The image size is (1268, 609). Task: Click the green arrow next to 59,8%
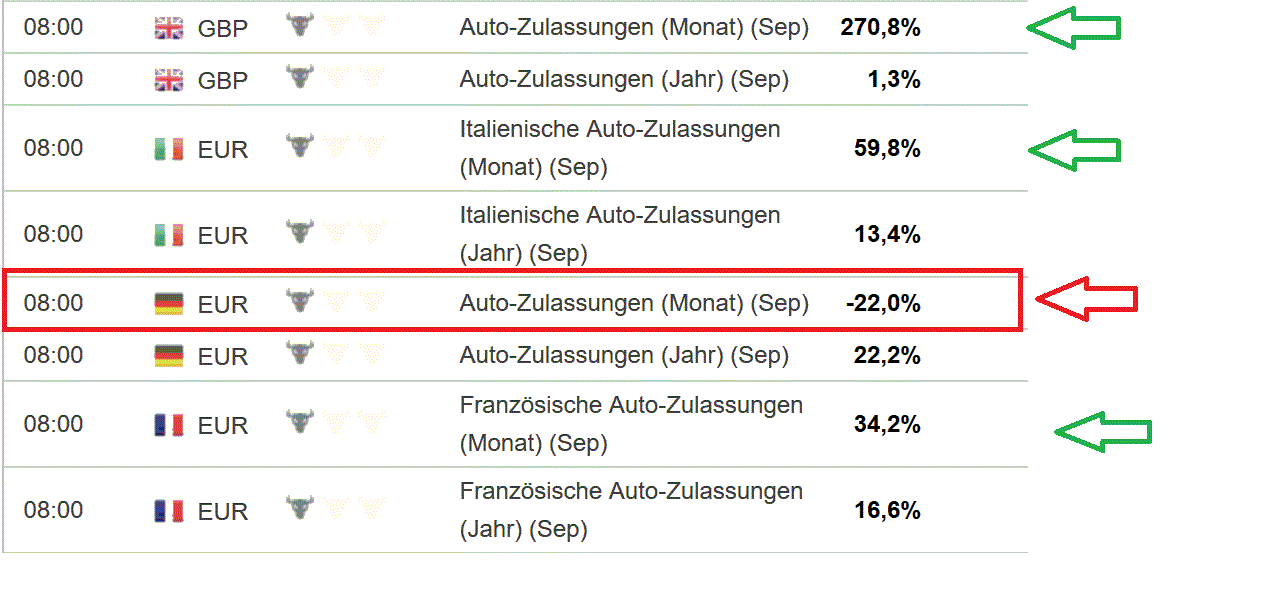1074,150
